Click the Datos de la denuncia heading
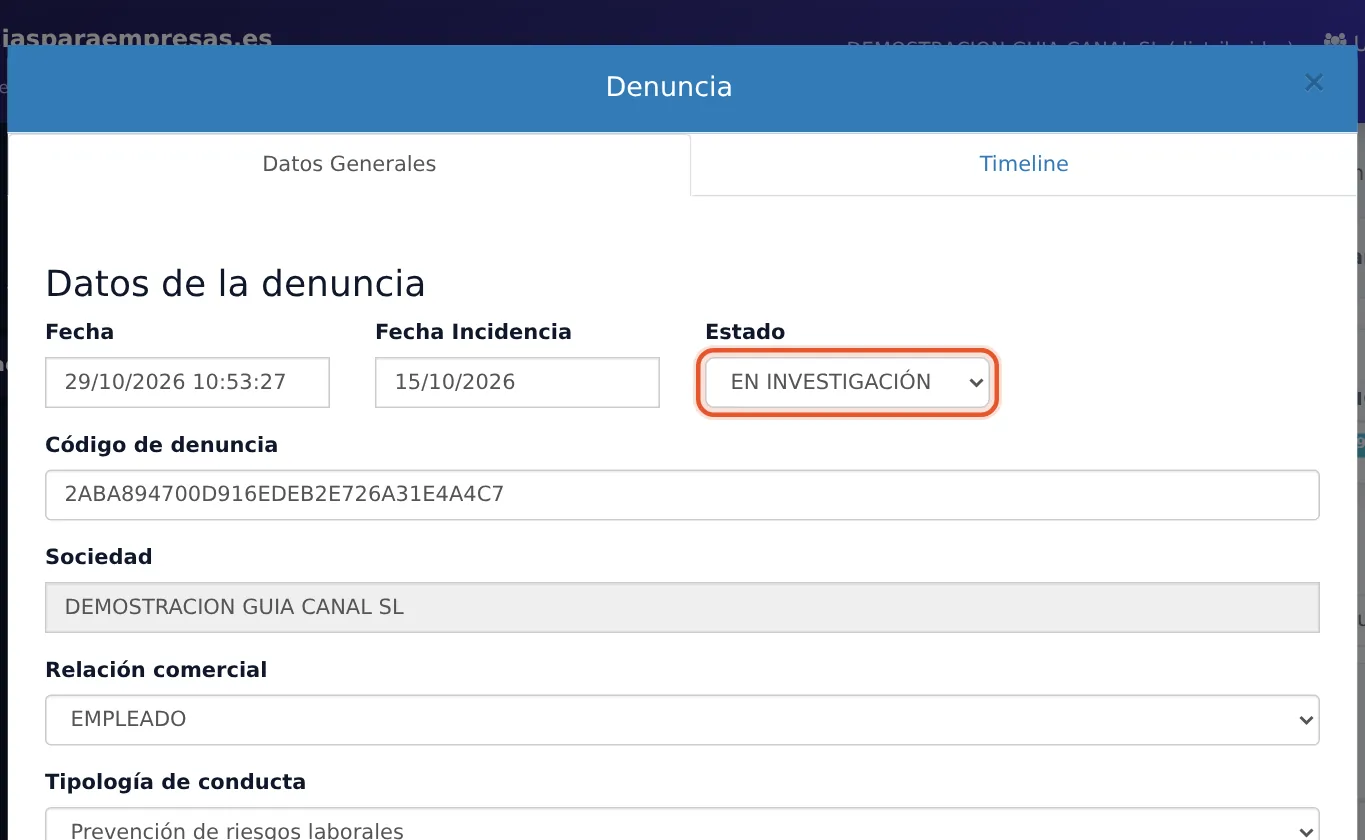The width and height of the screenshot is (1365, 840). (x=236, y=284)
